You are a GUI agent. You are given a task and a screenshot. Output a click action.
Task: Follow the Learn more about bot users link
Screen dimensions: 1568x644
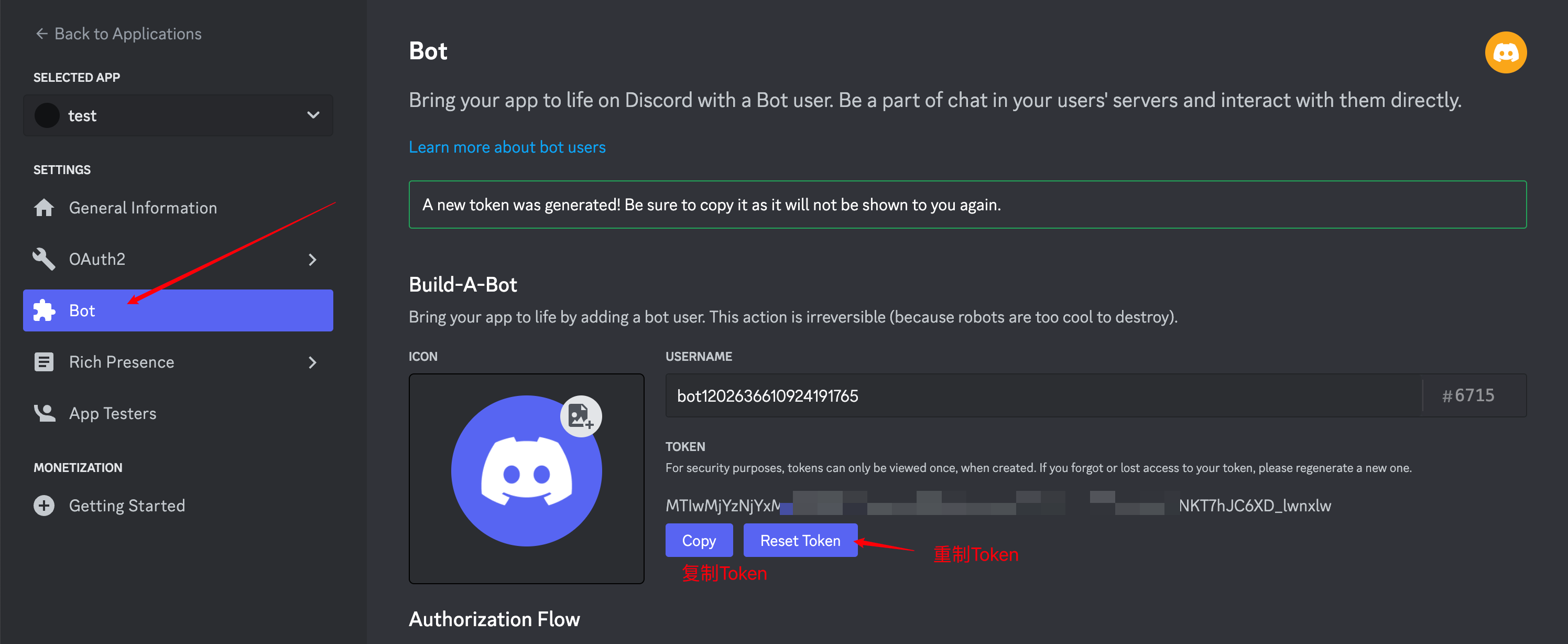pos(506,147)
